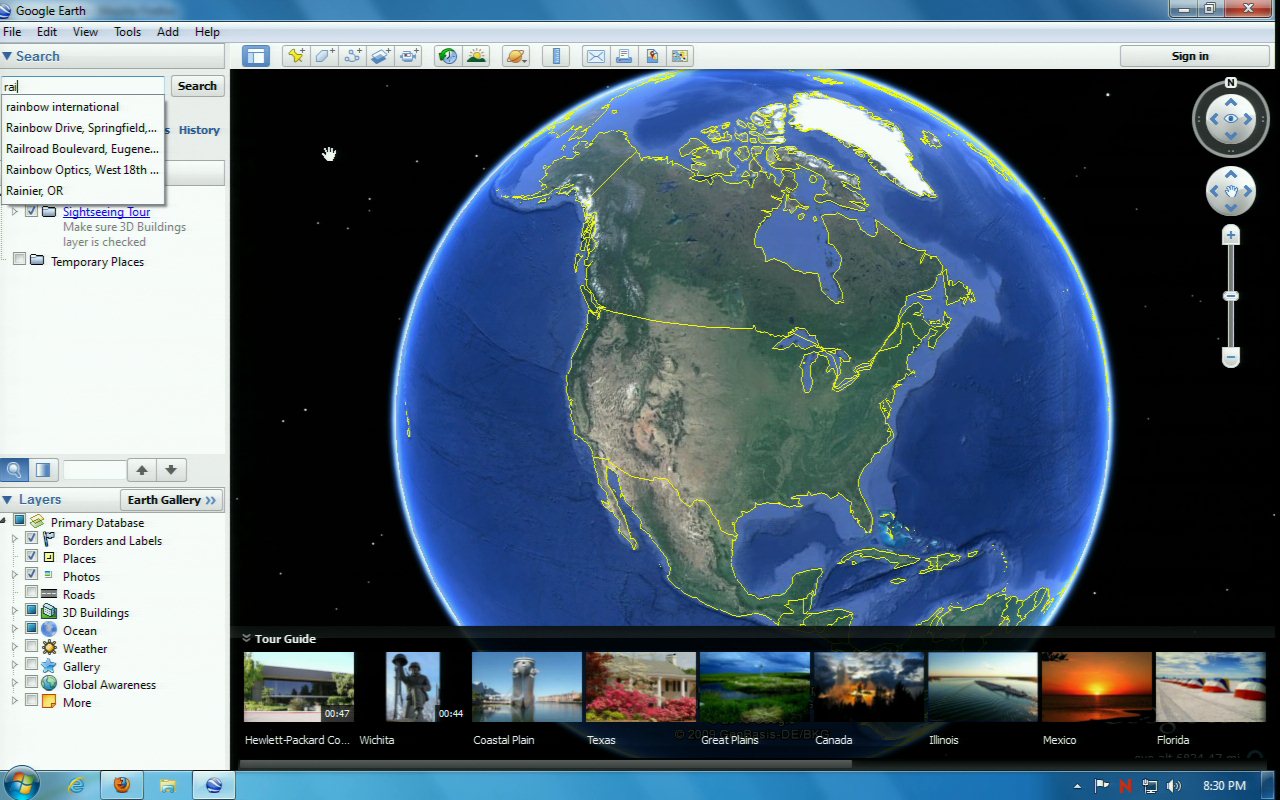Click the Sightseeing Tour link
1280x800 pixels.
click(x=106, y=212)
